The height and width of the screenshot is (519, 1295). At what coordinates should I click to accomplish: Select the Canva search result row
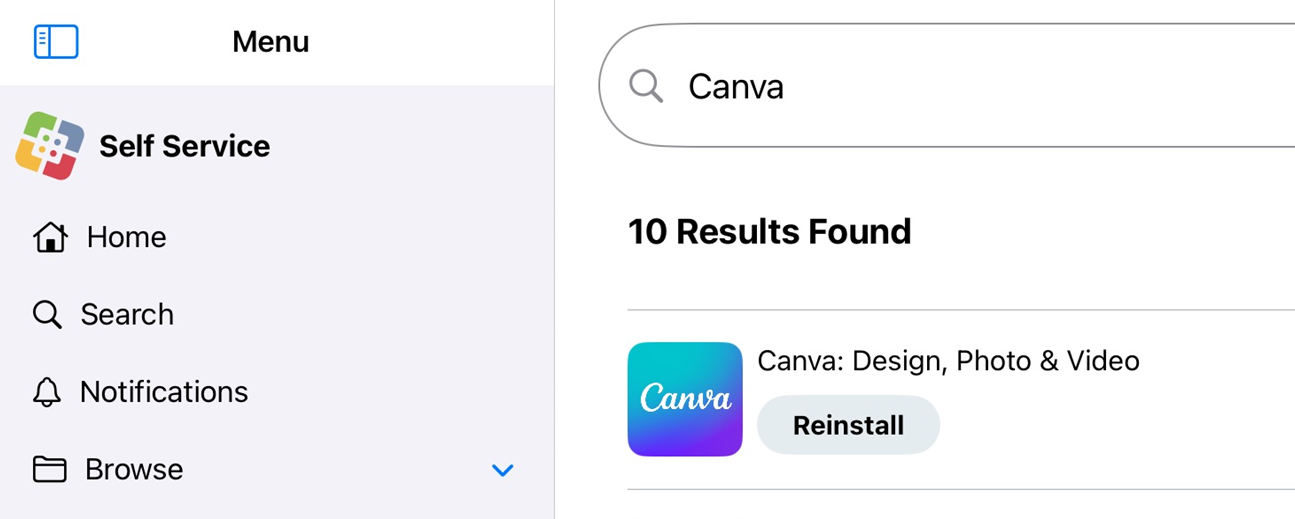961,400
